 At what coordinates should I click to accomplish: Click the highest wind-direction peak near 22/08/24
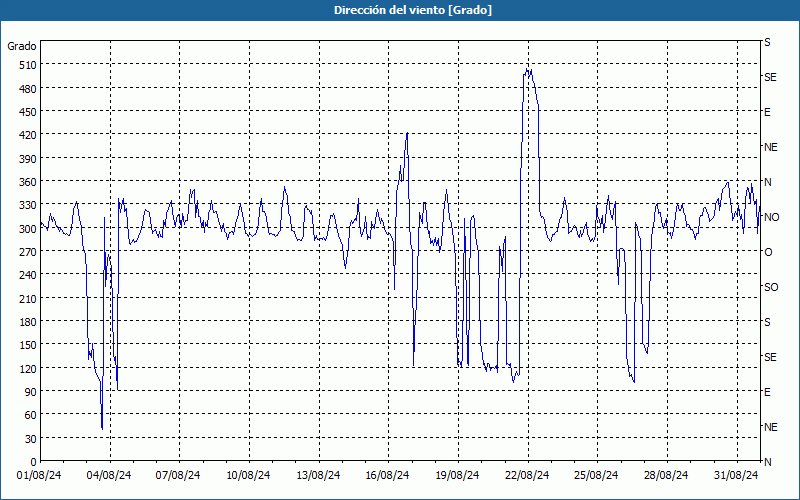[527, 69]
